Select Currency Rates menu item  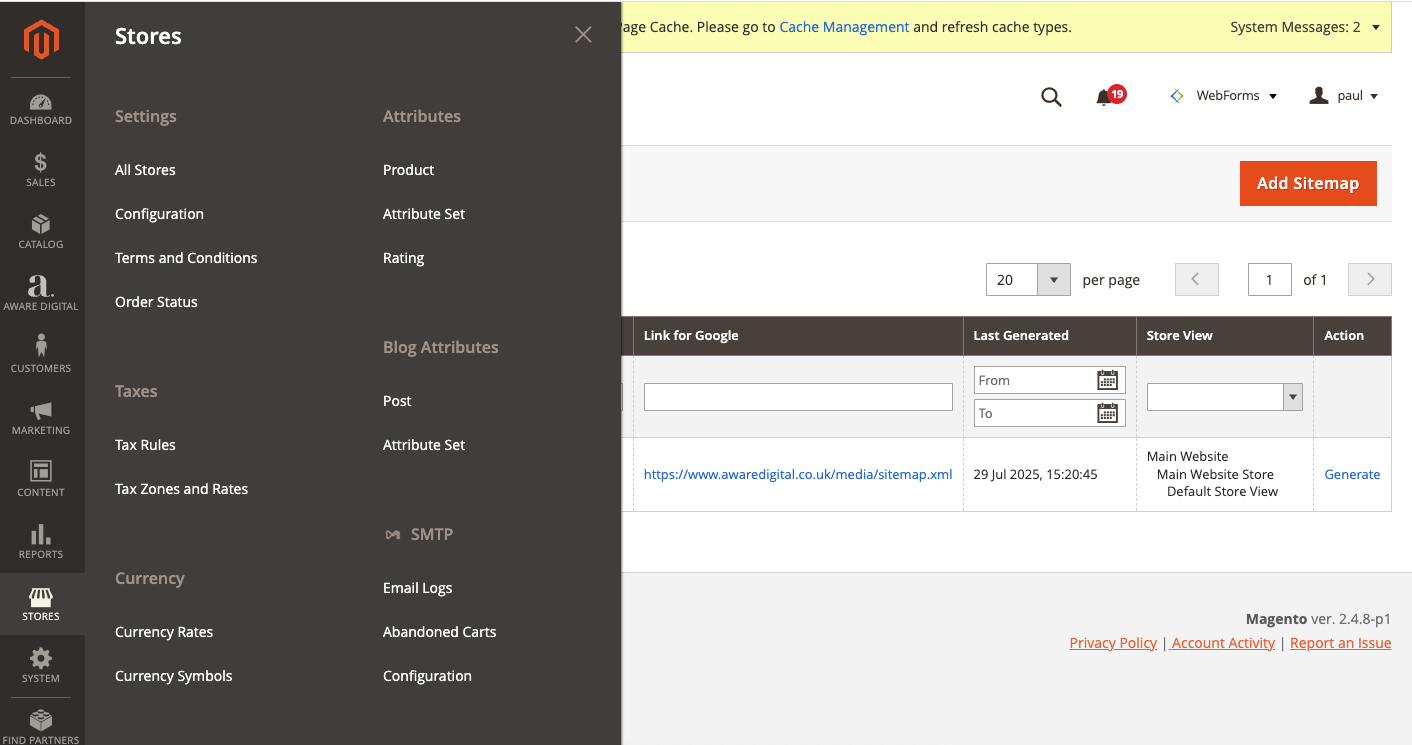pos(164,632)
